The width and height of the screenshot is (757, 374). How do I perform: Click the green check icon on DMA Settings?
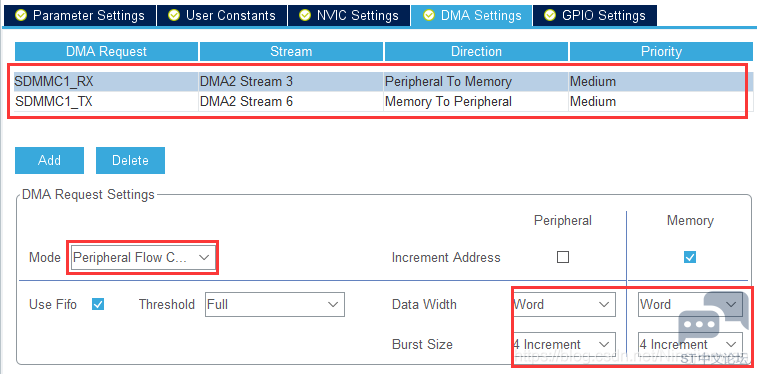click(429, 15)
